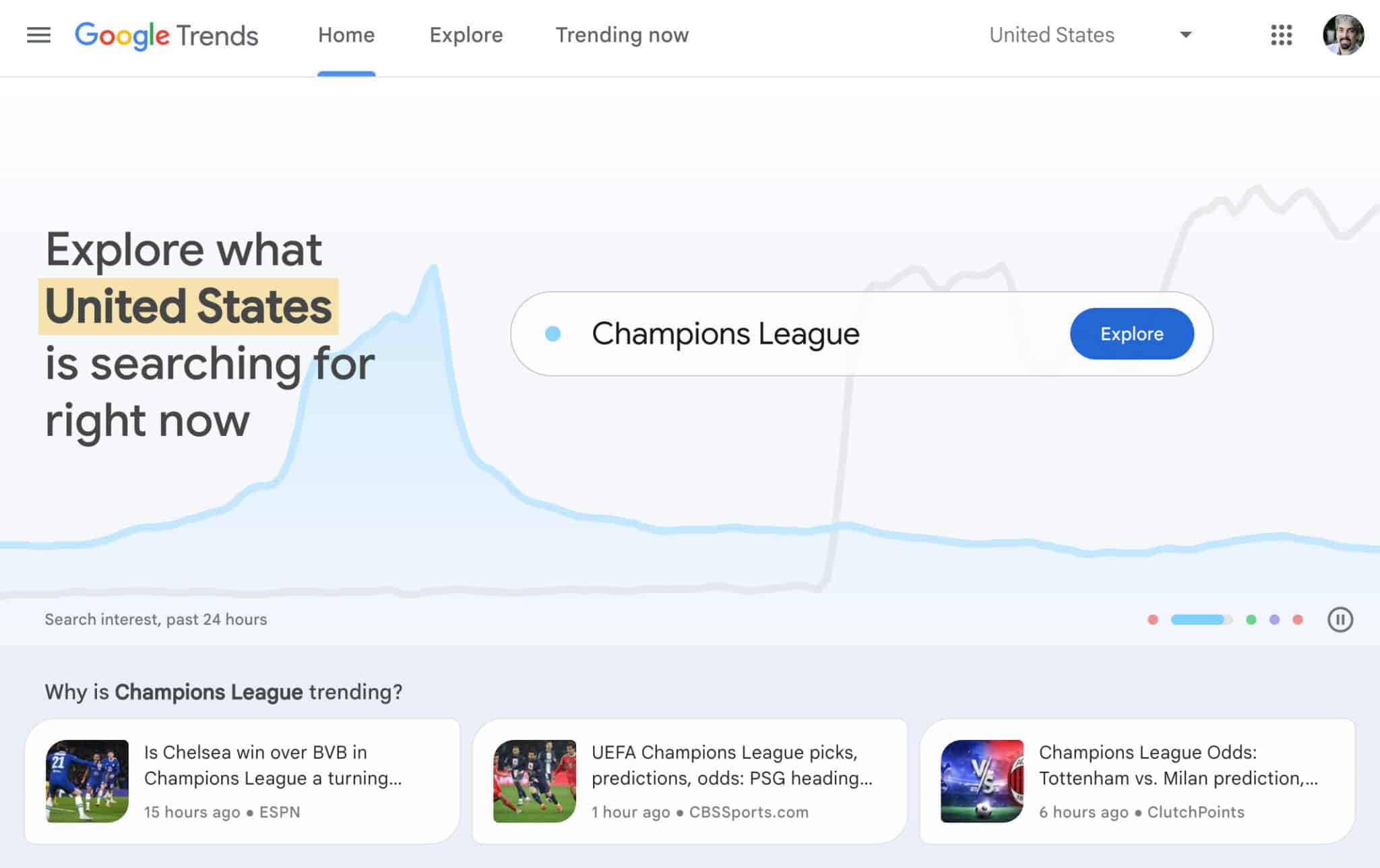This screenshot has width=1380, height=868.
Task: Go to the Explore tab
Action: [466, 35]
